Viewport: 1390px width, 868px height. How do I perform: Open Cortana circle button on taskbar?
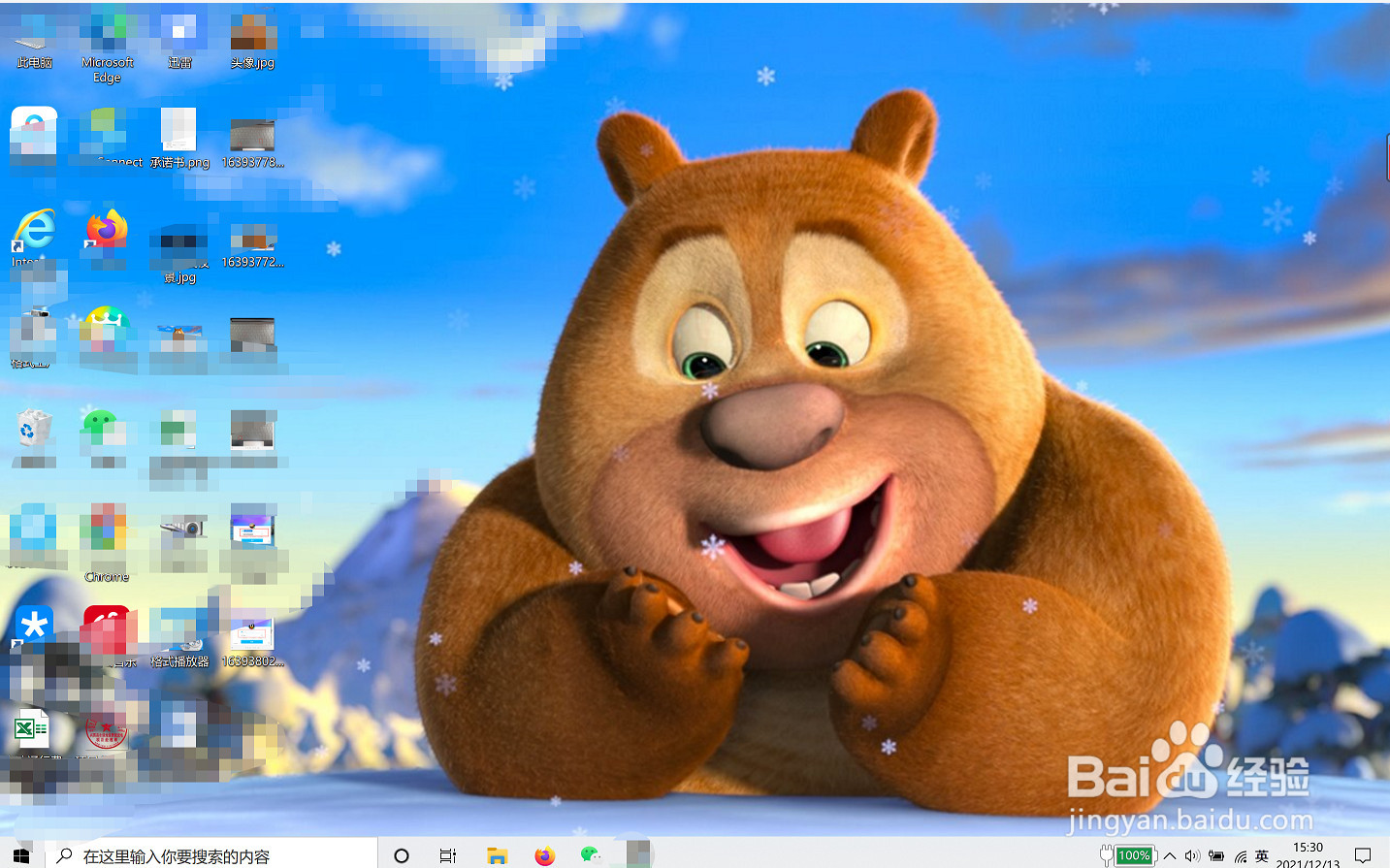[401, 855]
